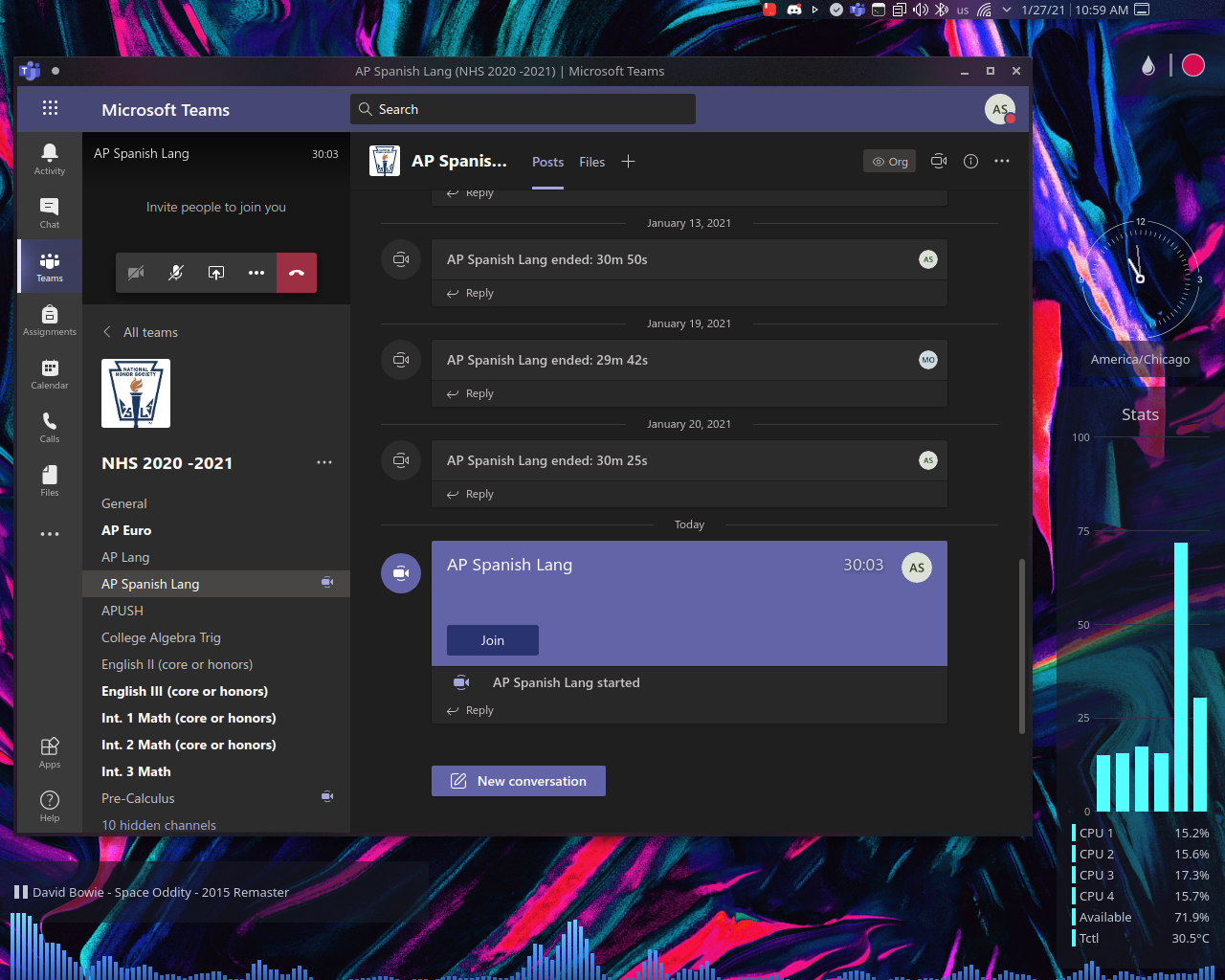Hang up the AP Spanish Lang call
The width and height of the screenshot is (1225, 980).
(297, 273)
